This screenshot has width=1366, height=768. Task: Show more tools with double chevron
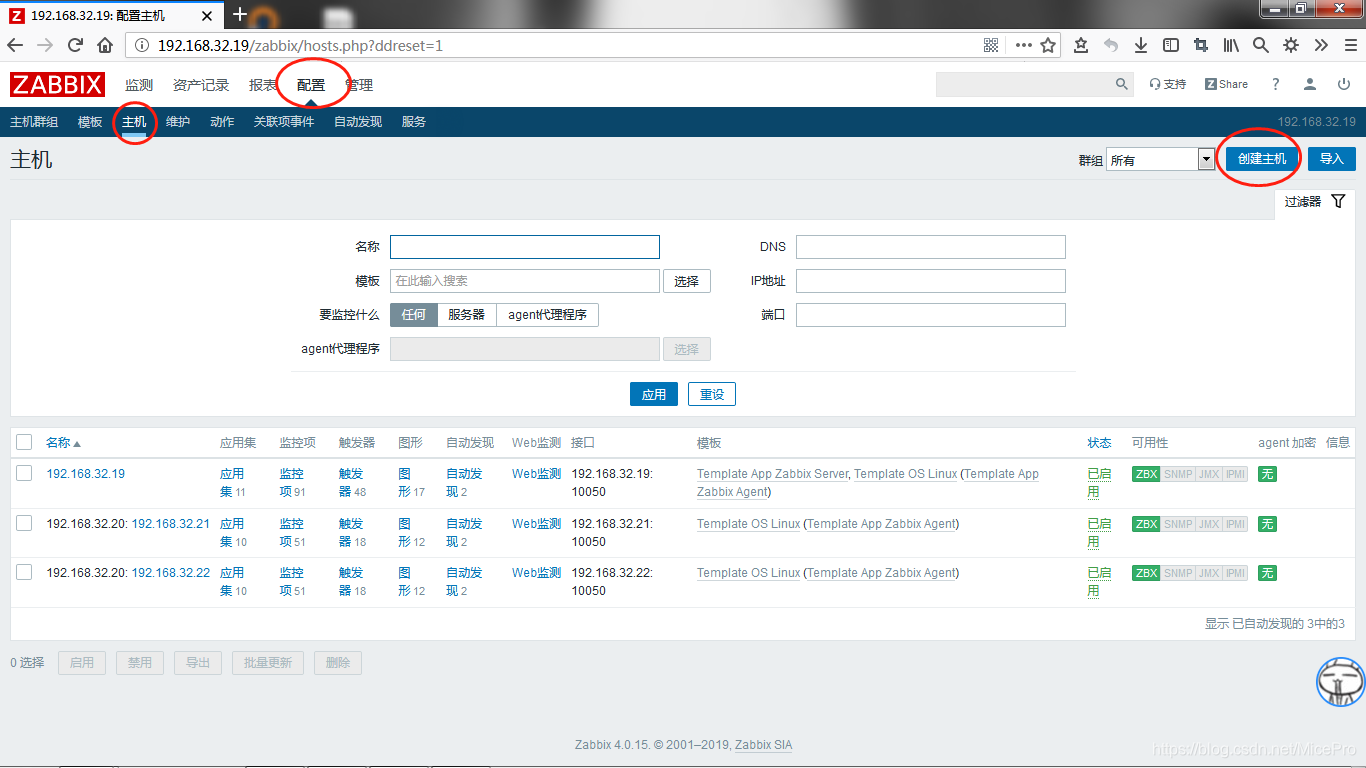click(x=1321, y=45)
